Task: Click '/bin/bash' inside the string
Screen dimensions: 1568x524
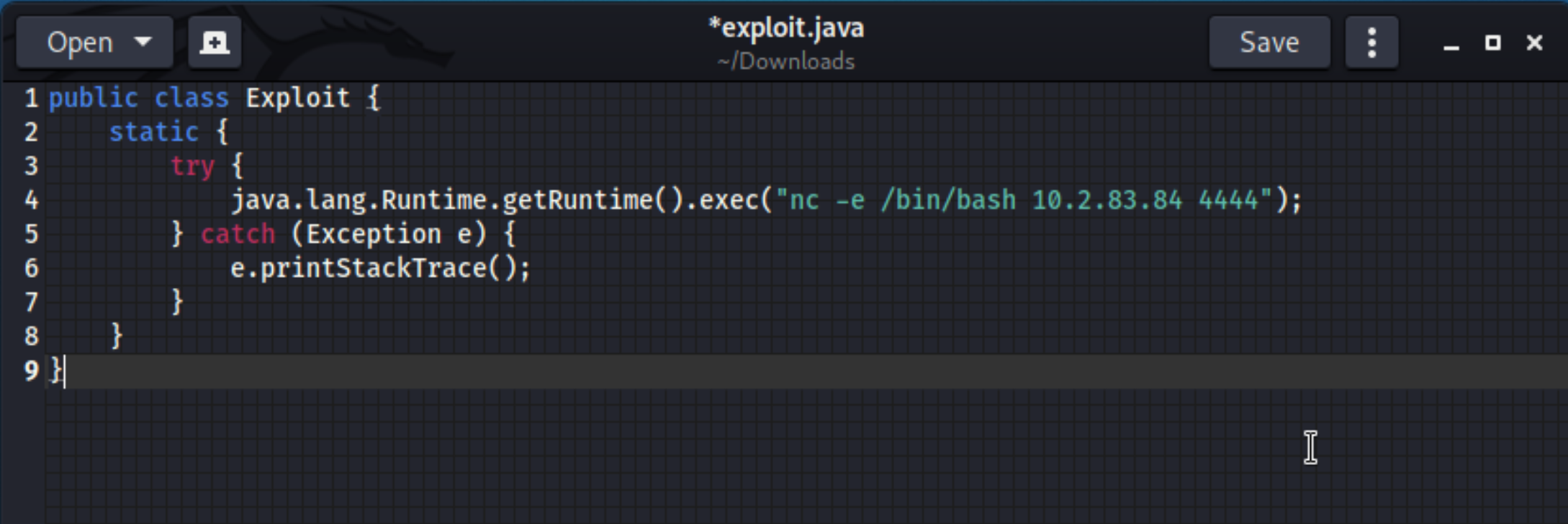Action: [948, 200]
